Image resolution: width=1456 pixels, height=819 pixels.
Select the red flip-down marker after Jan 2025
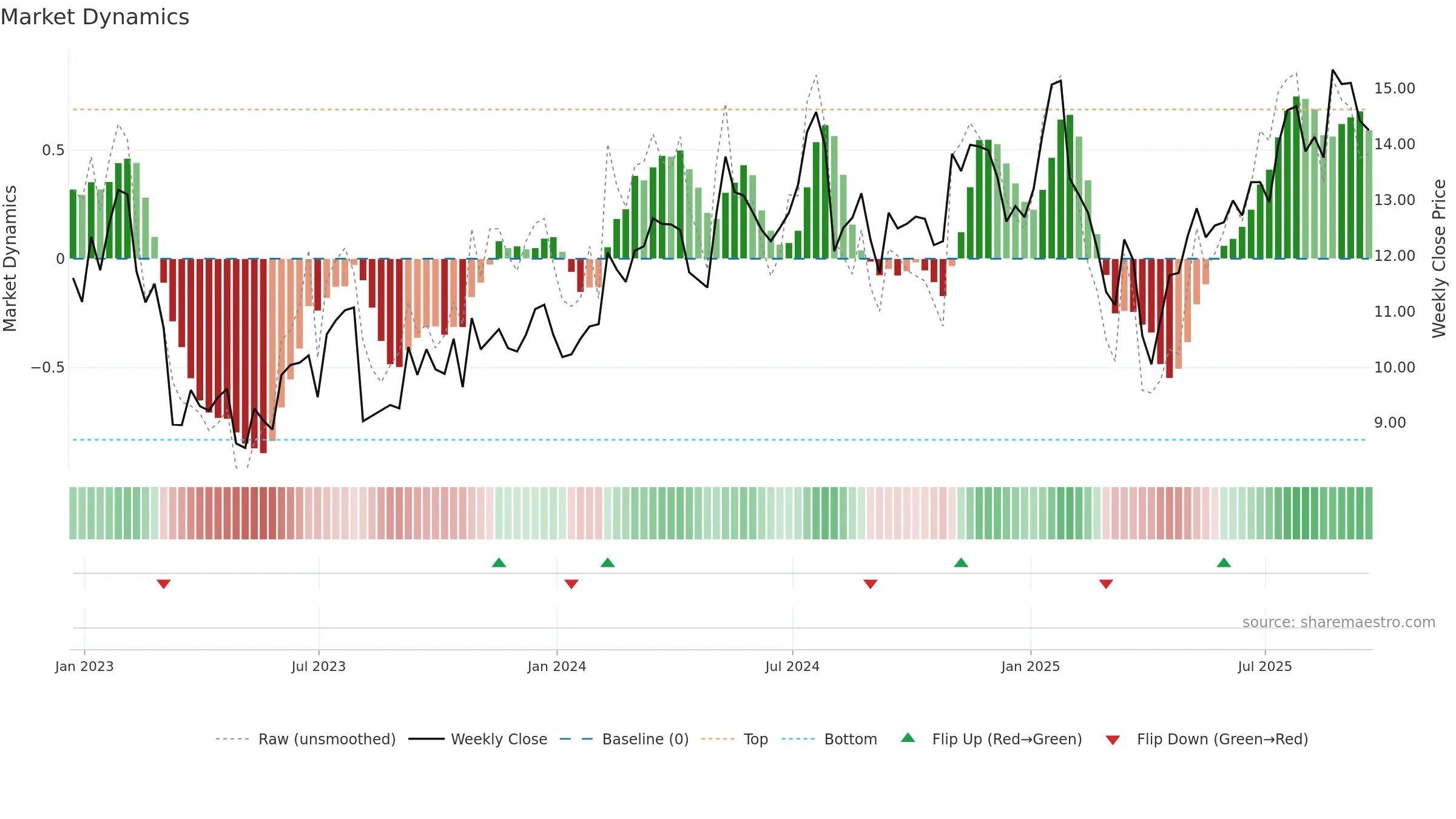point(1106,584)
